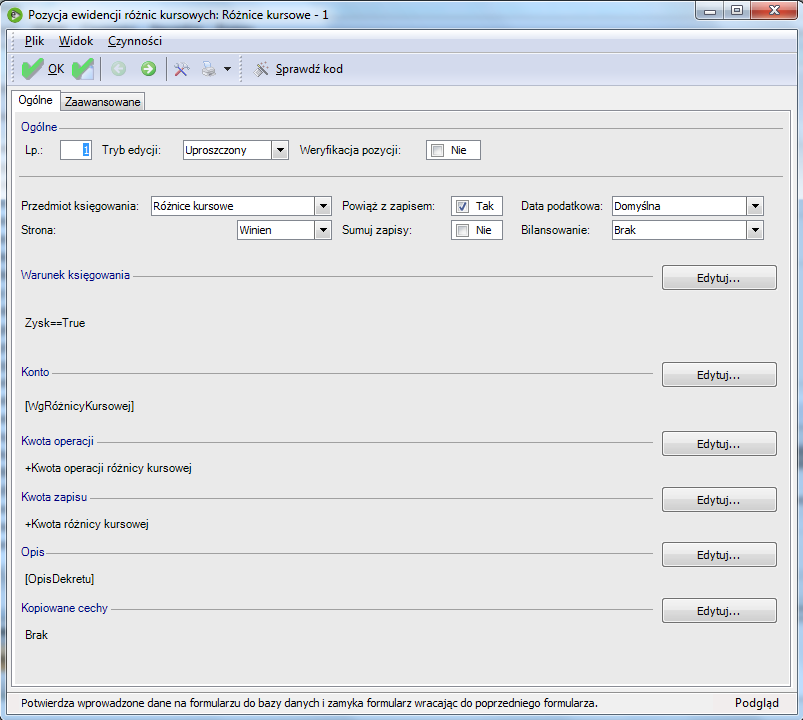This screenshot has width=803, height=720.
Task: Close the window with X button
Action: pos(774,11)
